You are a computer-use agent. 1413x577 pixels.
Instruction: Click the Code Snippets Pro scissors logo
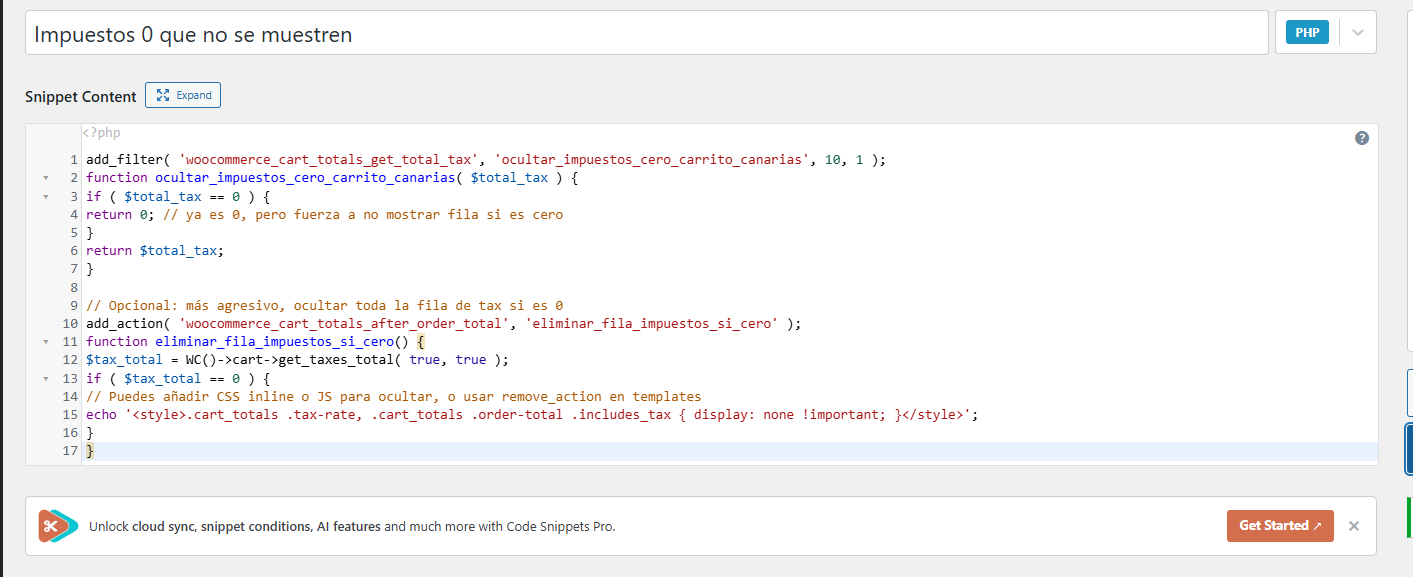tap(58, 526)
